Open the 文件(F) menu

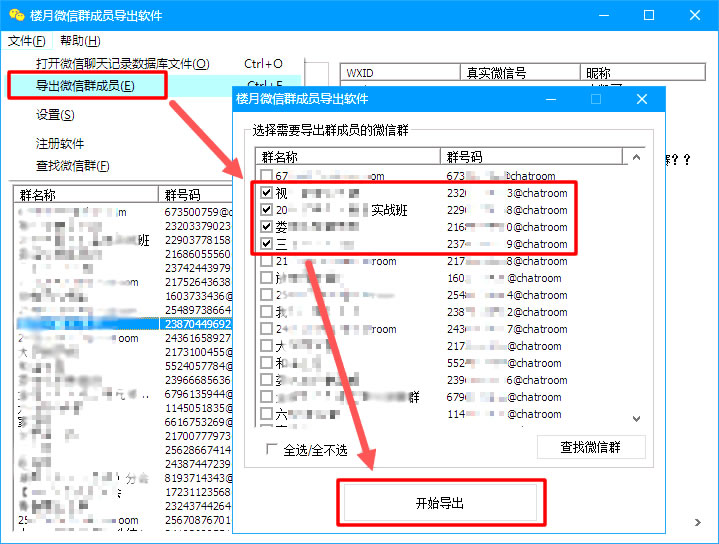pyautogui.click(x=27, y=41)
